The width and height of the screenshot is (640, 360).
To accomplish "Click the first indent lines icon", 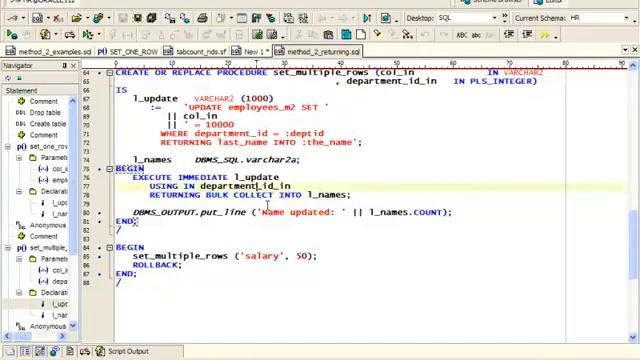I will [x=509, y=35].
